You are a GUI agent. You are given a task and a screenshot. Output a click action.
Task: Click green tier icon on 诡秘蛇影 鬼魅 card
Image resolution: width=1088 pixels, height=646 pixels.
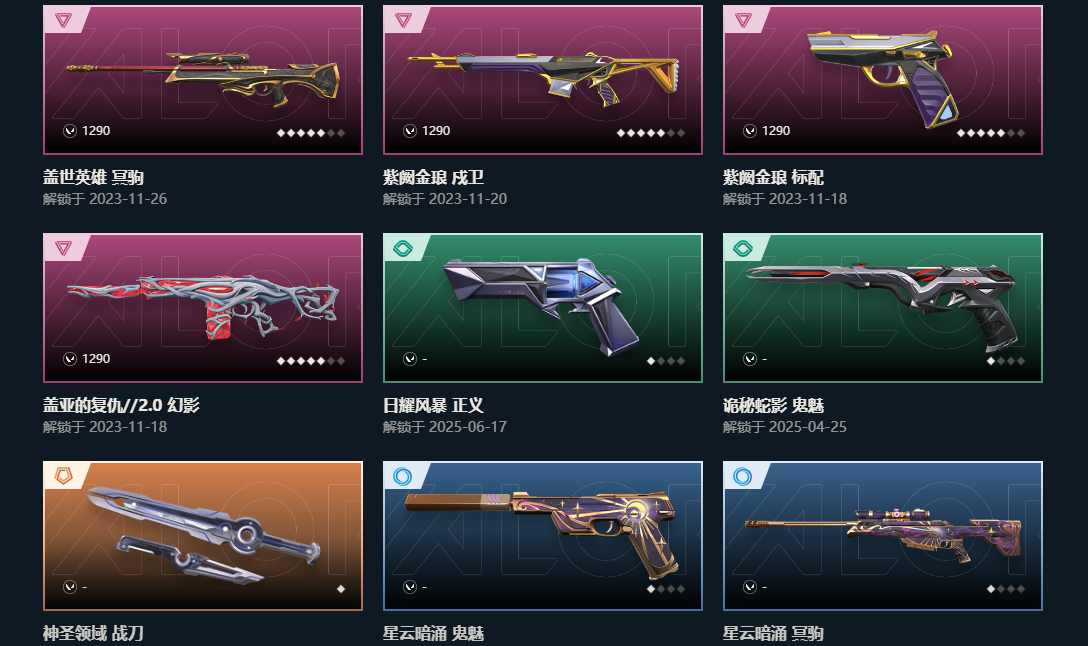[743, 248]
